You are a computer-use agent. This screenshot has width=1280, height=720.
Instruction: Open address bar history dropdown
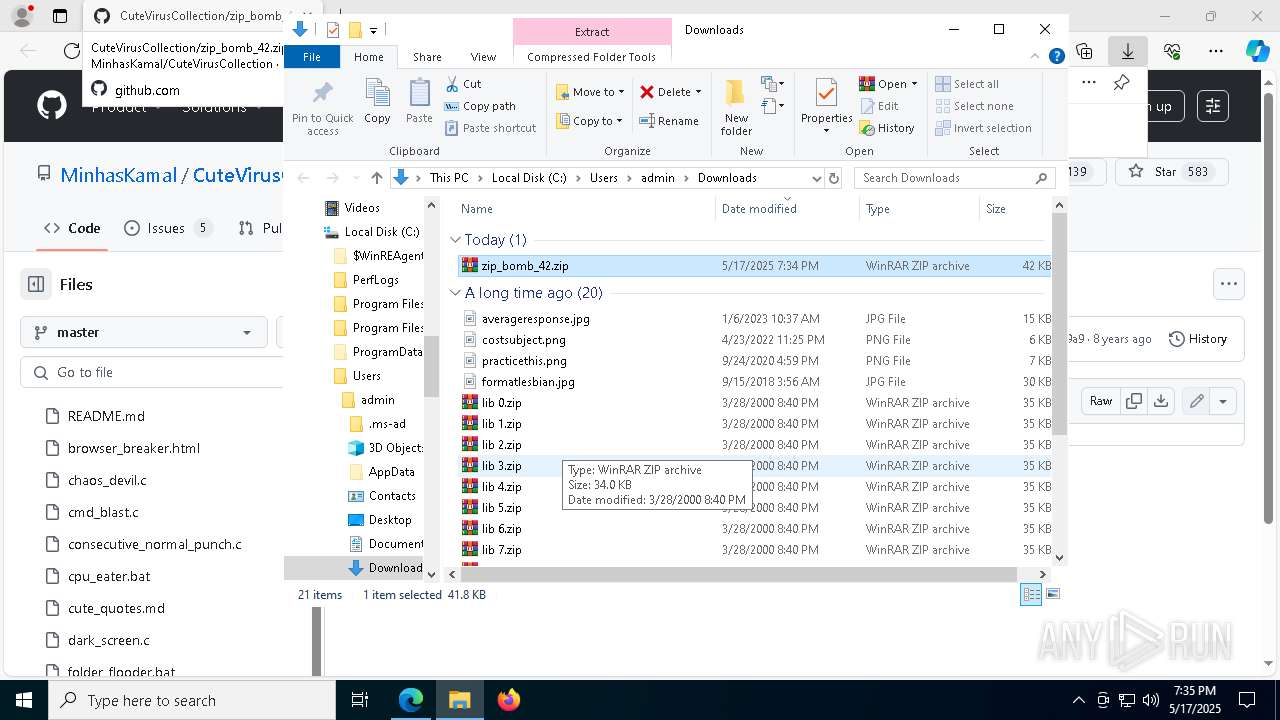(816, 178)
